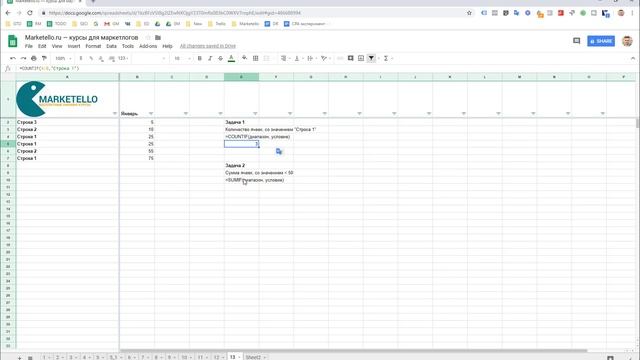Image resolution: width=640 pixels, height=360 pixels.
Task: Switch to sheet tab 12
Action: click(218, 357)
